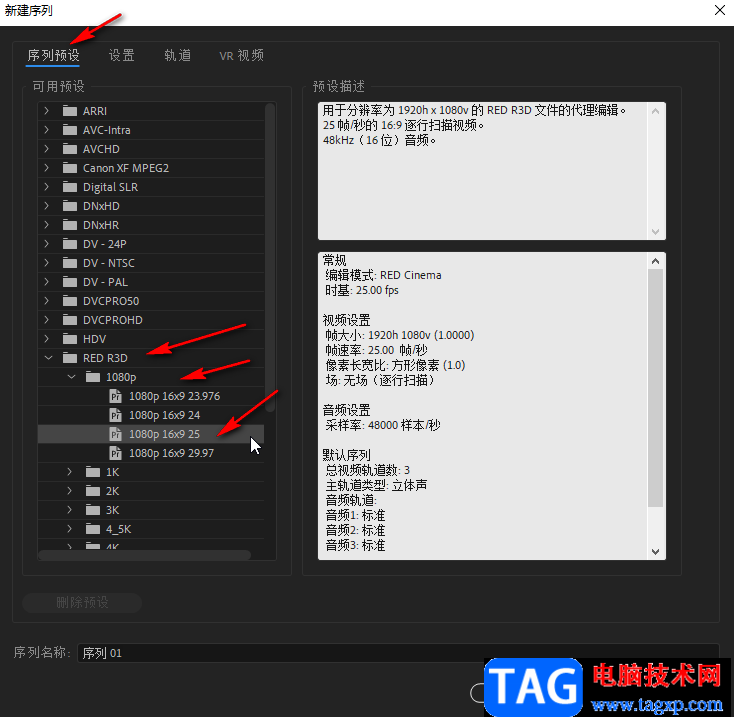Click scroll-down arrow in preset details box
The width and height of the screenshot is (734, 717).
(x=655, y=552)
